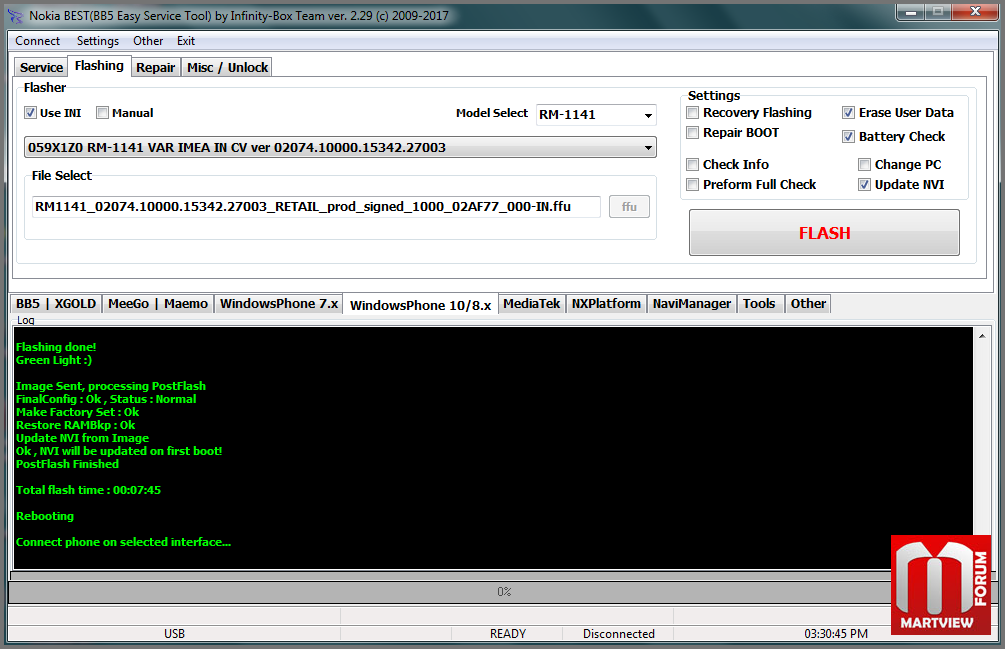
Task: Switch to BB5 | XGOLD platform tab
Action: tap(56, 304)
